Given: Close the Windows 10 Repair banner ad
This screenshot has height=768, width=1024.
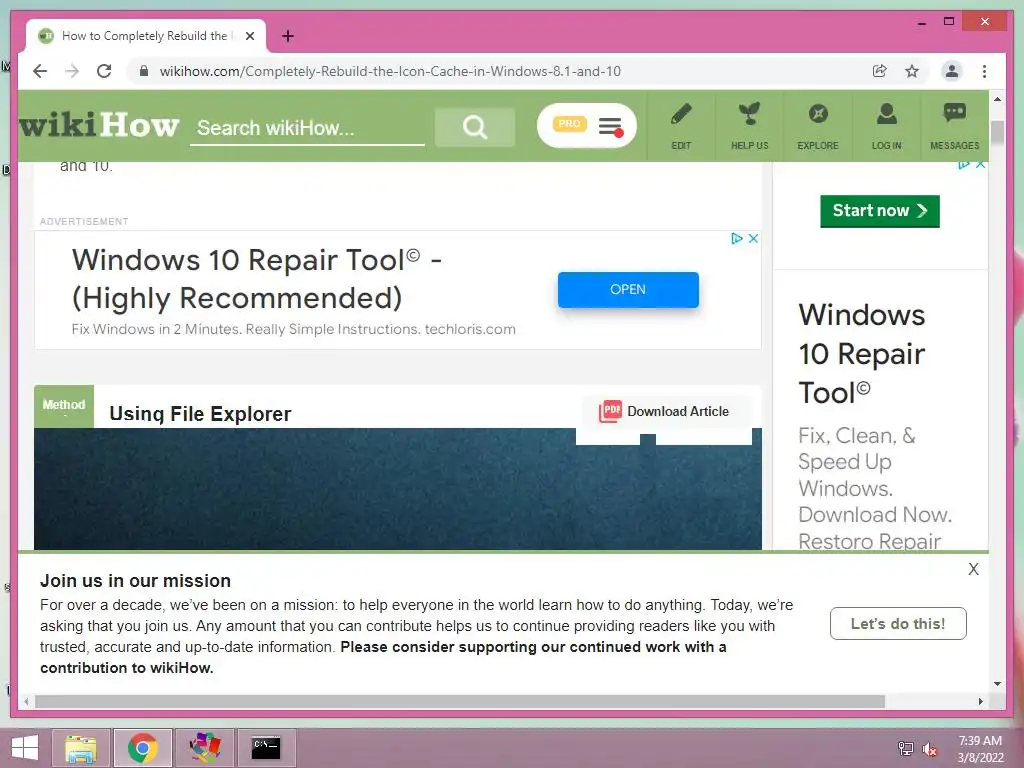Looking at the screenshot, I should pyautogui.click(x=753, y=238).
